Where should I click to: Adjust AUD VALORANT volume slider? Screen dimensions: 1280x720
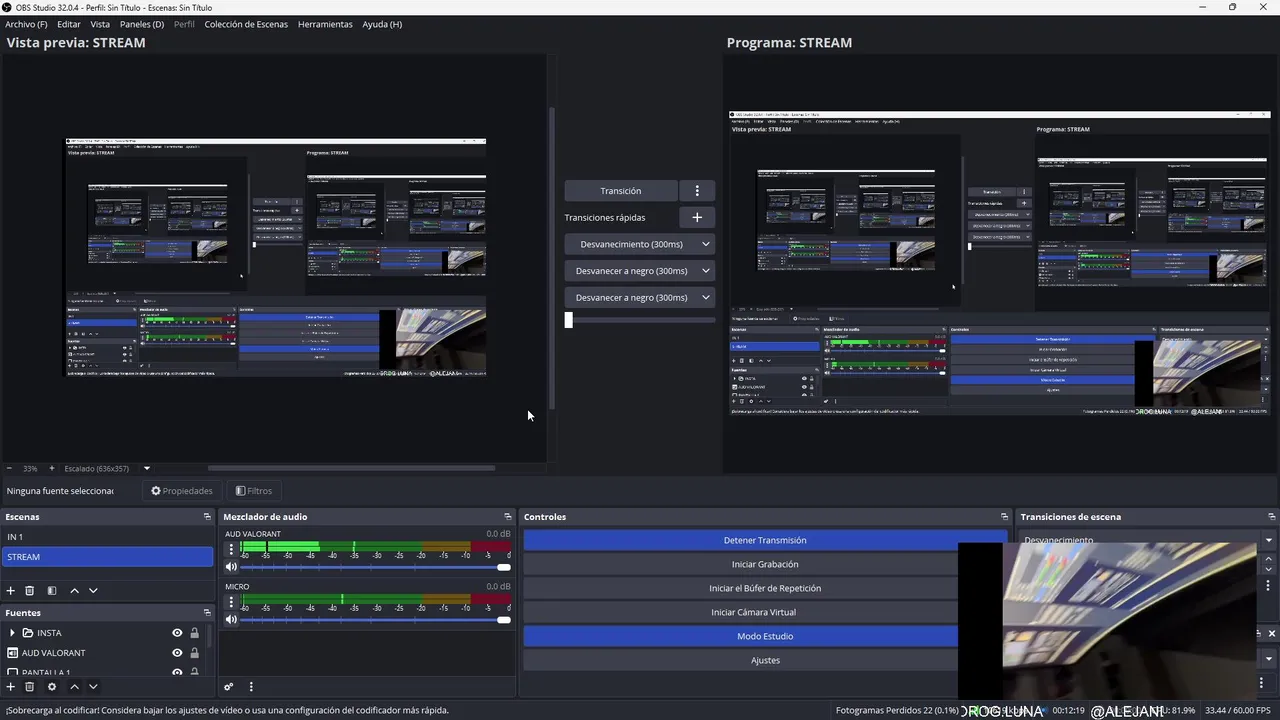click(x=375, y=567)
